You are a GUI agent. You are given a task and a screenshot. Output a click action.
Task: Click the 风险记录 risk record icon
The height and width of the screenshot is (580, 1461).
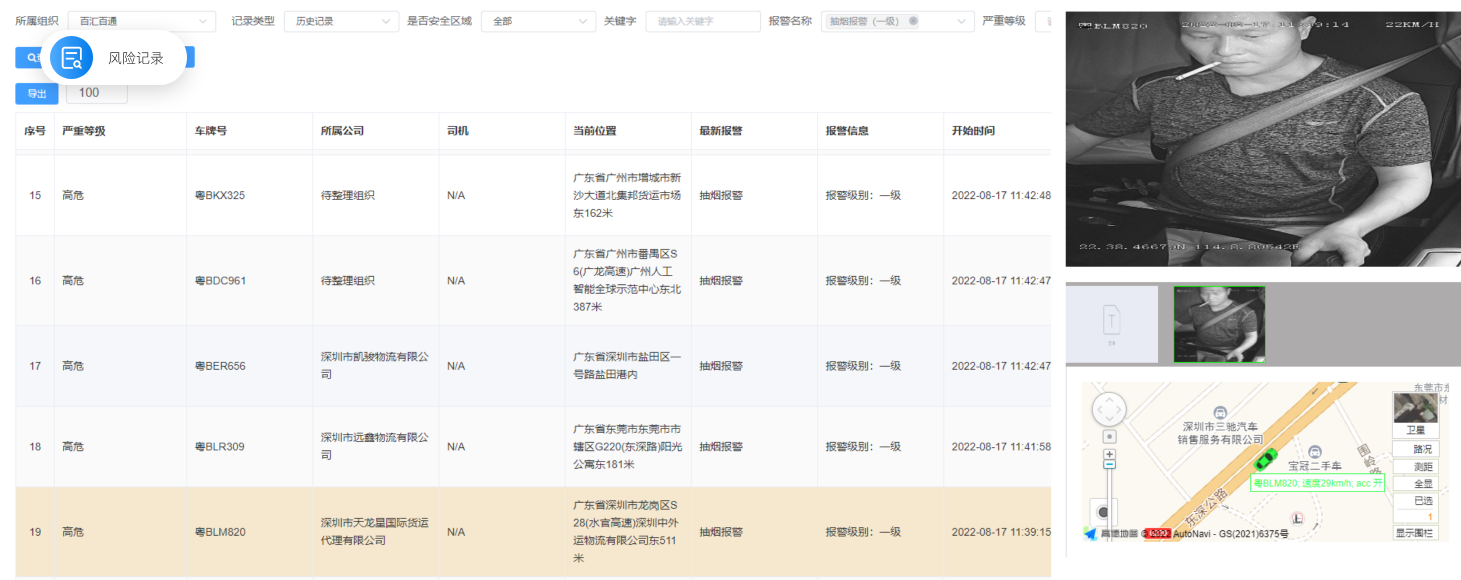(x=71, y=58)
